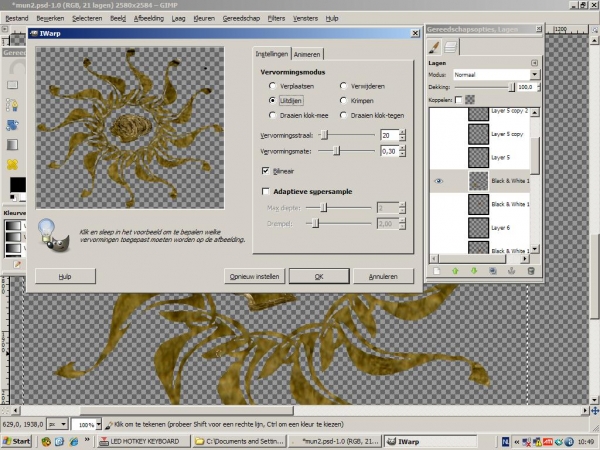The height and width of the screenshot is (450, 600).
Task: Select the Krimpen deform mode
Action: click(x=343, y=101)
